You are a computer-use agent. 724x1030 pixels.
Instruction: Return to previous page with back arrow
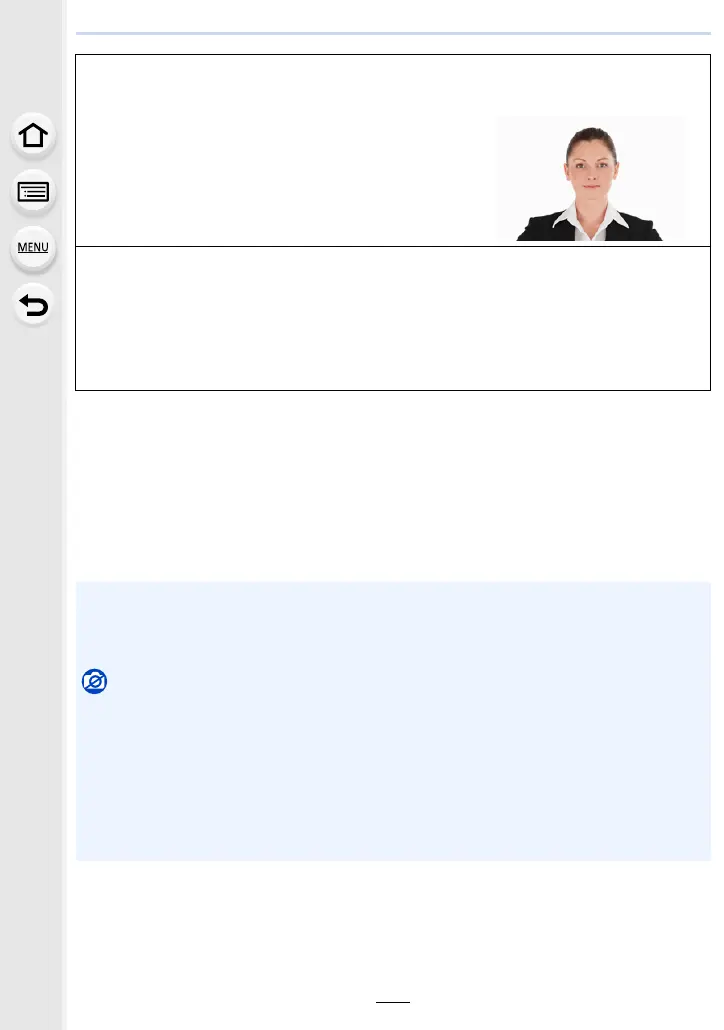33,305
